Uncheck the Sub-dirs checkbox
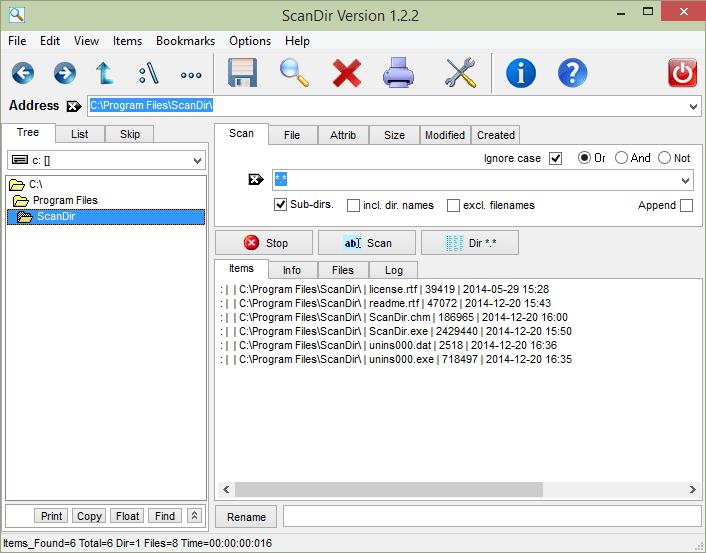This screenshot has height=553, width=706. (x=280, y=205)
